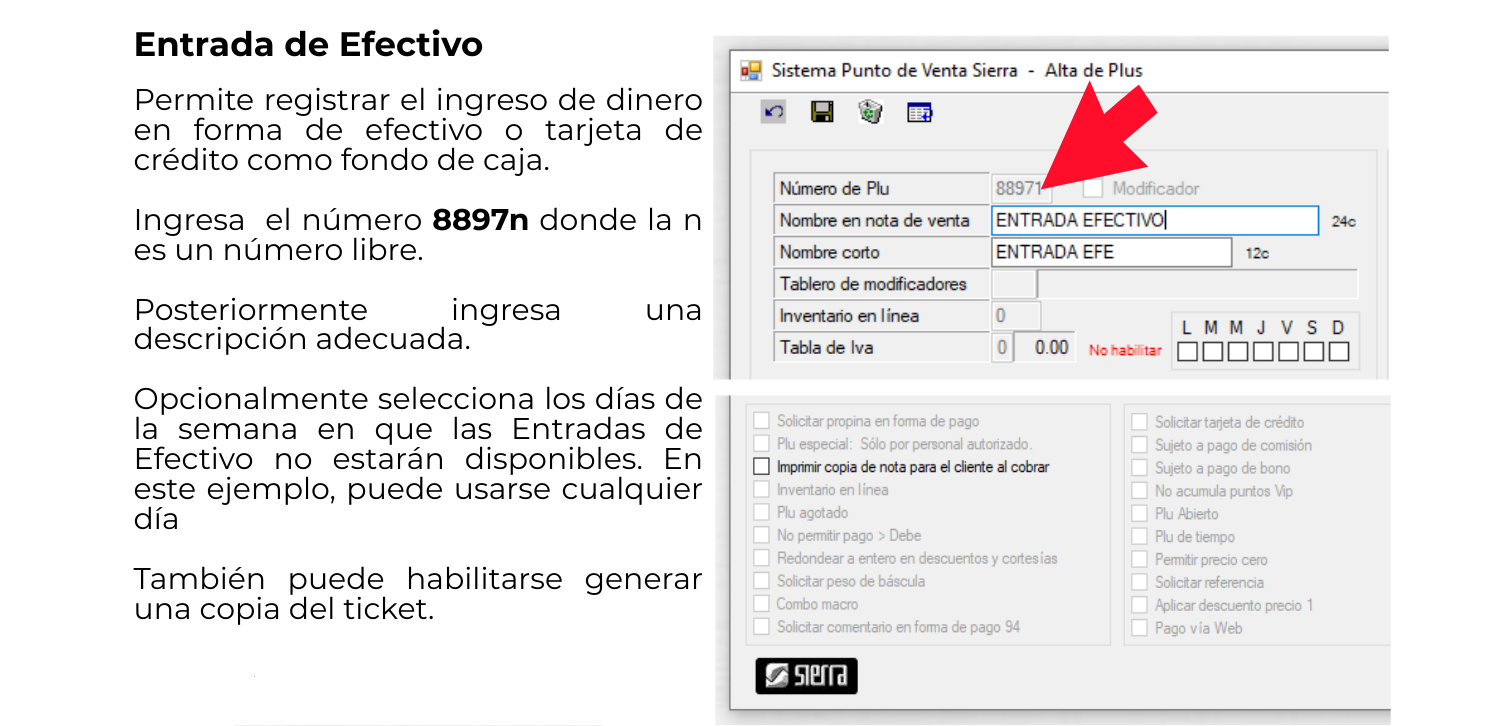1506x726 pixels.
Task: Tick the L (lunes) day checkbox
Action: [x=1187, y=351]
